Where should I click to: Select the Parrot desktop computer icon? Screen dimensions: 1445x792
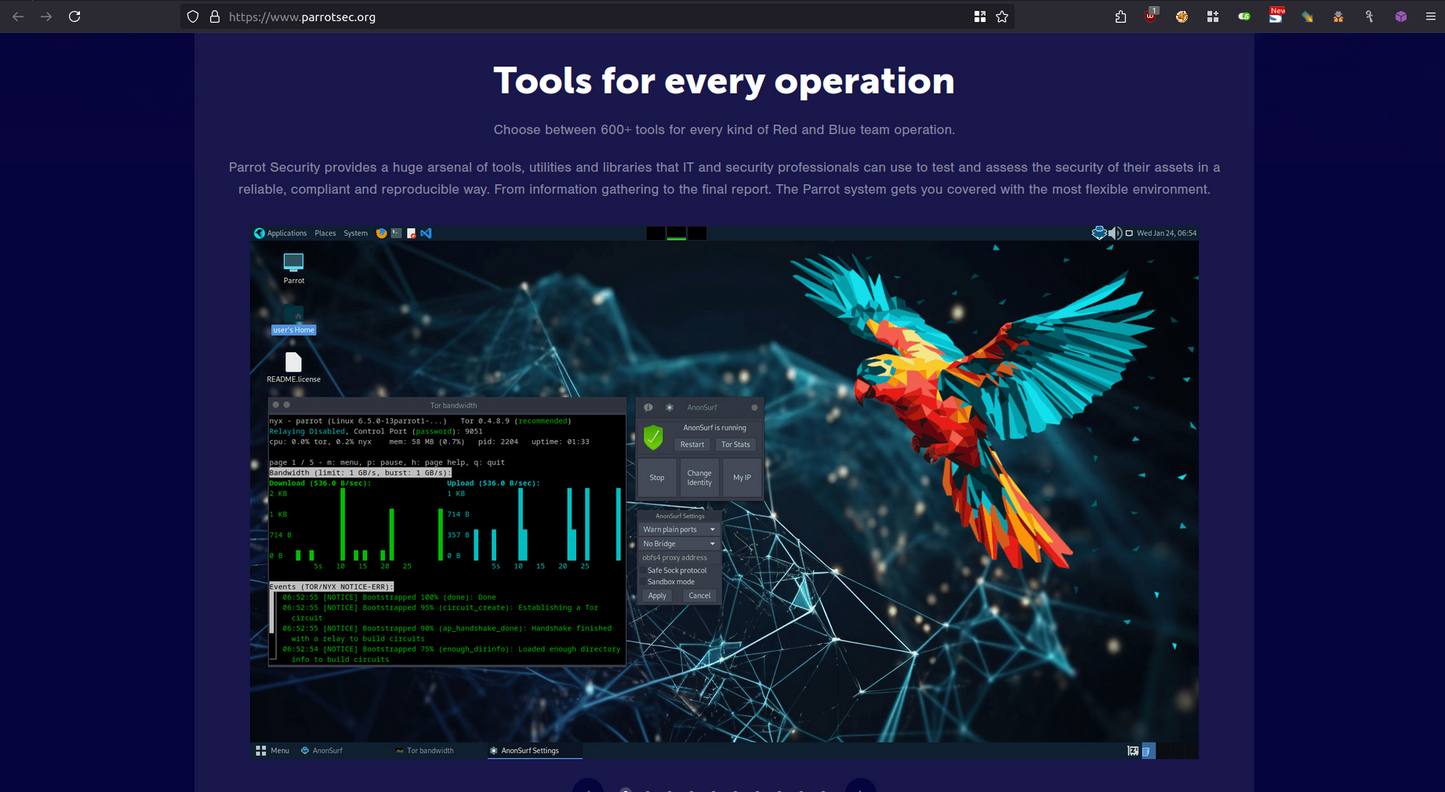(x=293, y=268)
